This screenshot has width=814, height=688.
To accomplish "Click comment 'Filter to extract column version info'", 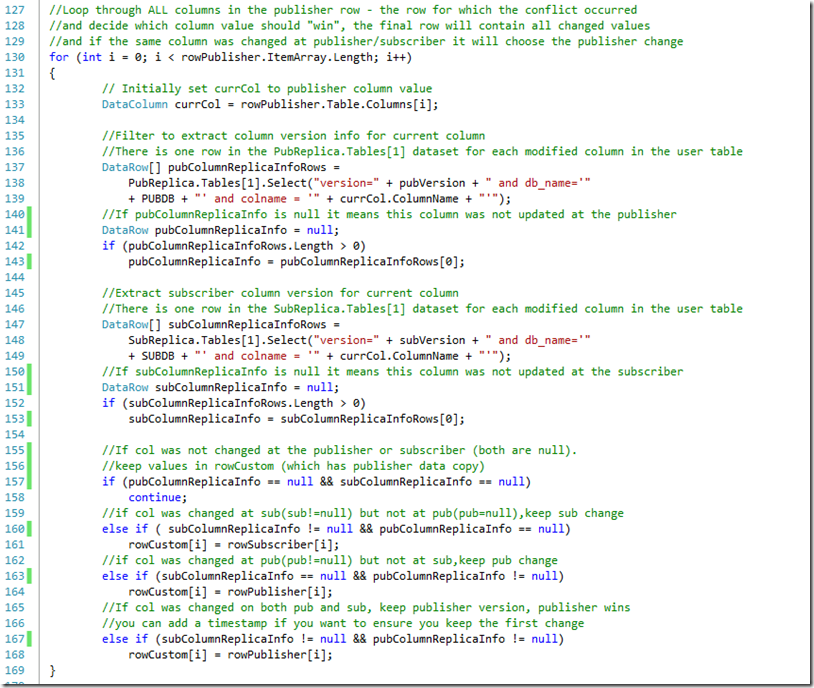I will click(293, 136).
